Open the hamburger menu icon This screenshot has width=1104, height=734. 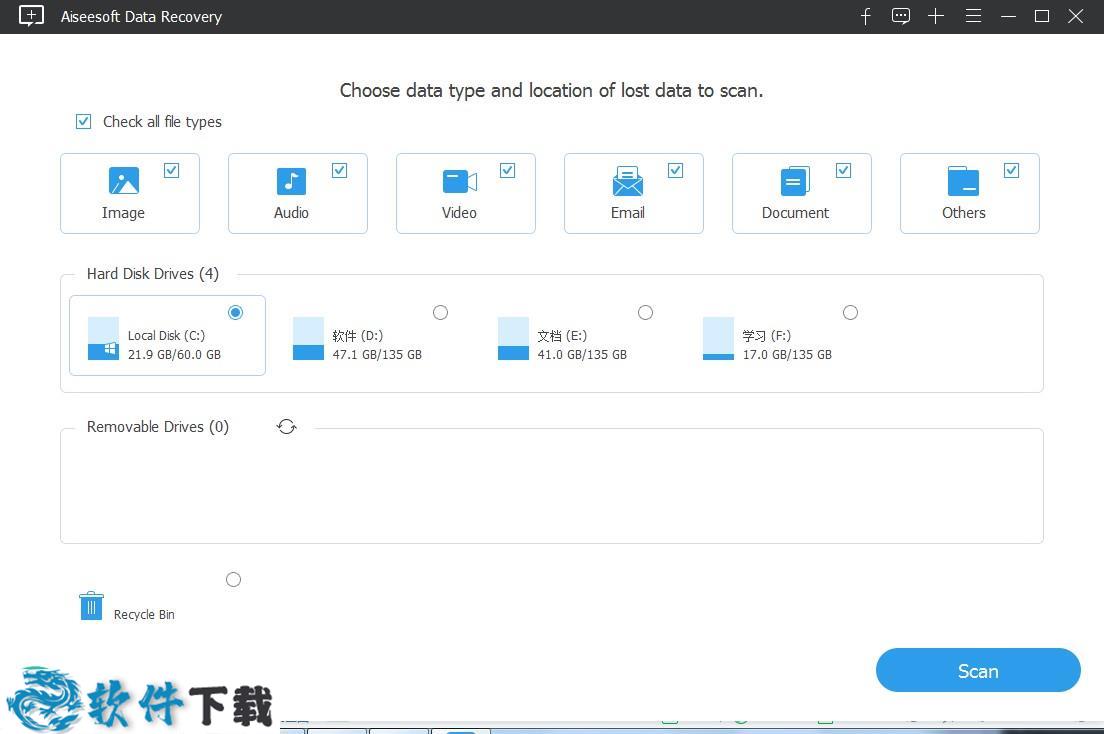click(974, 15)
